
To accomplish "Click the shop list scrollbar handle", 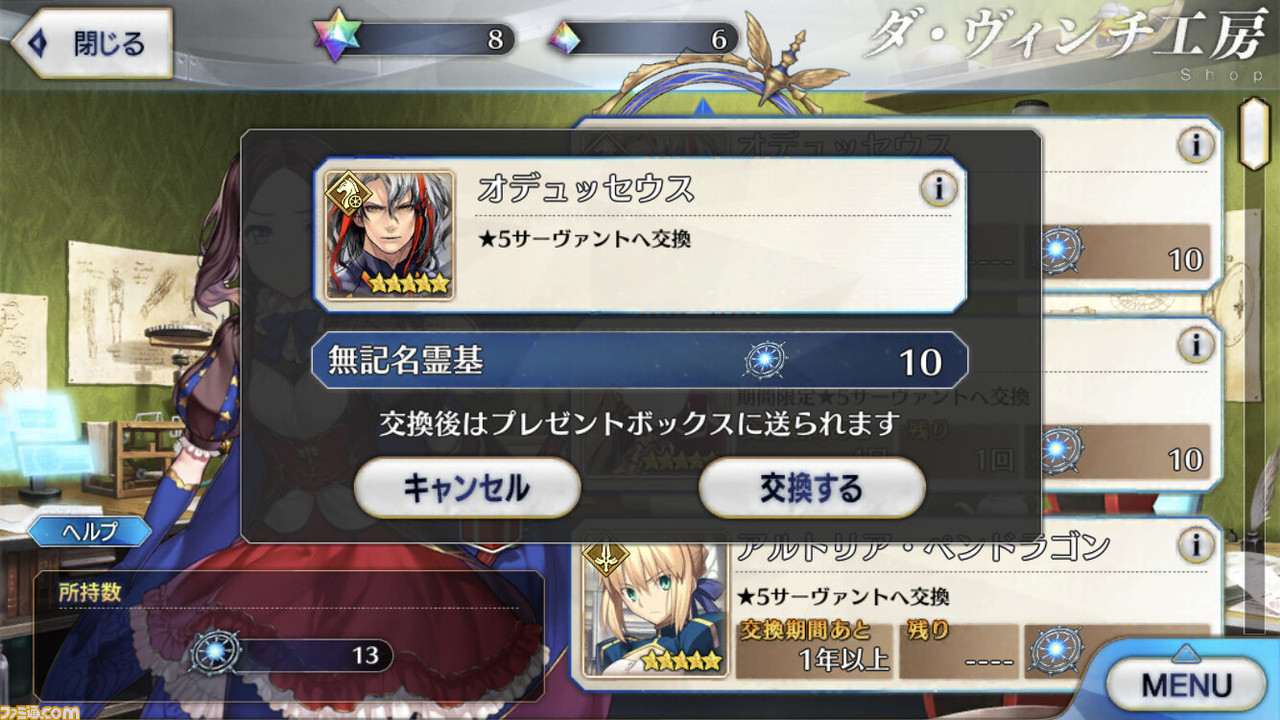I will tap(1255, 132).
